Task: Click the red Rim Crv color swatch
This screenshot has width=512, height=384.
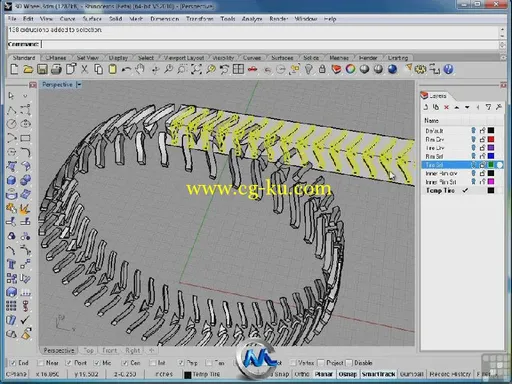Action: pyautogui.click(x=491, y=139)
